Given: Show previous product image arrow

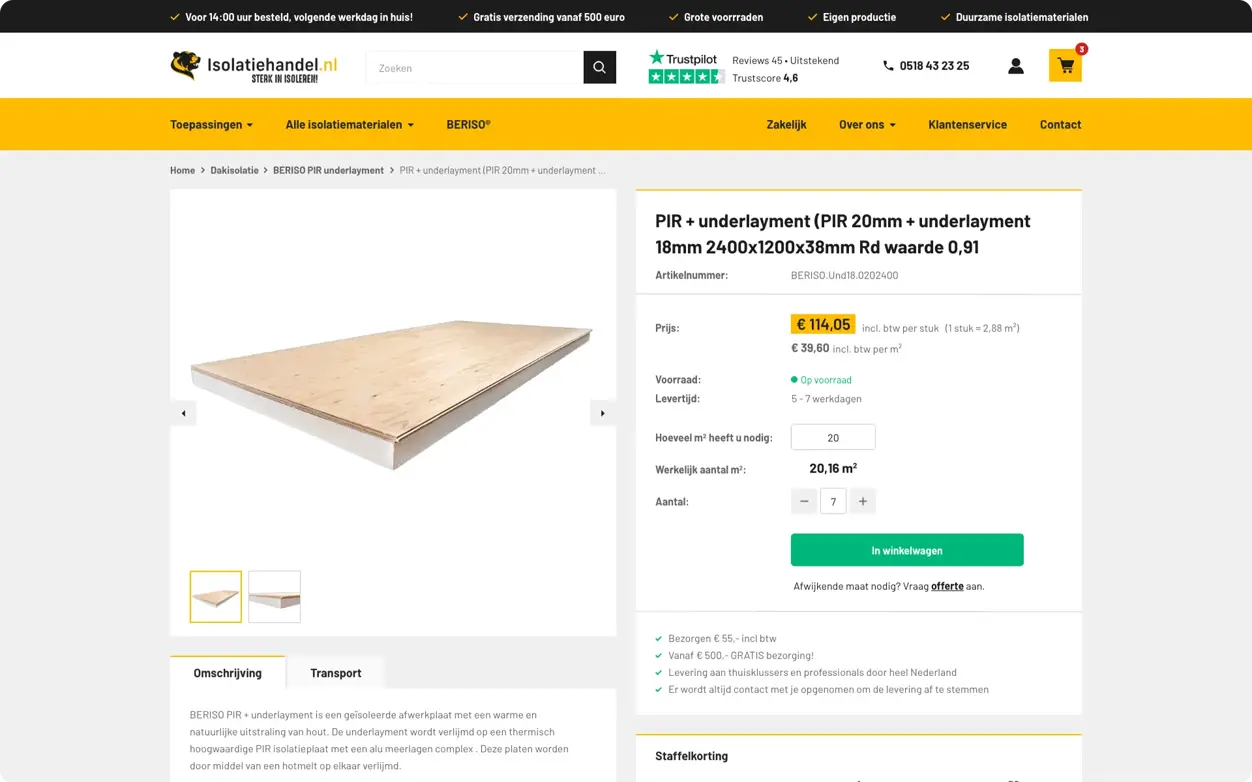Looking at the screenshot, I should [x=183, y=413].
